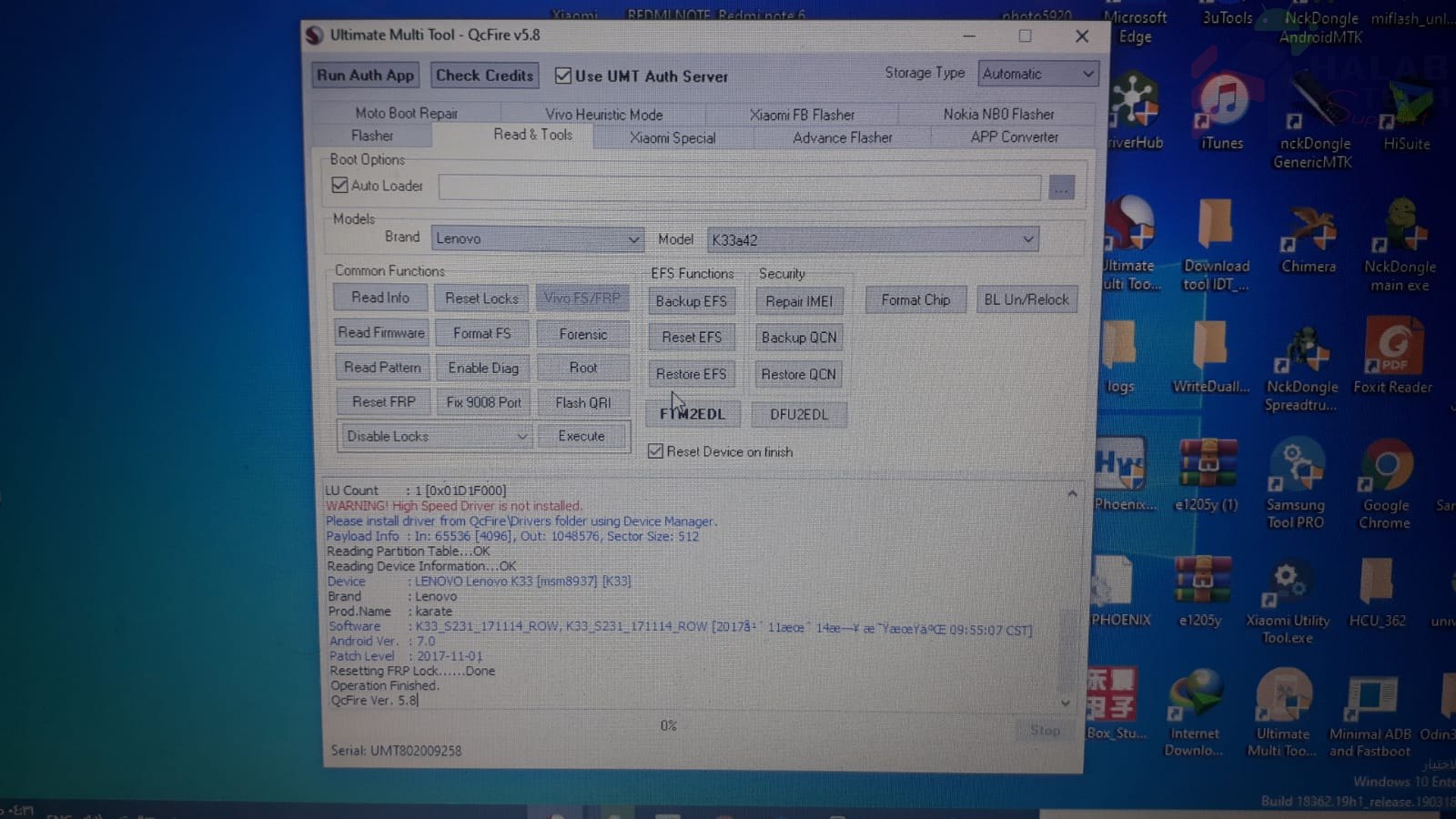The height and width of the screenshot is (819, 1456).
Task: Open NckDongle AndroidMTK shortcut
Action: click(x=1320, y=27)
